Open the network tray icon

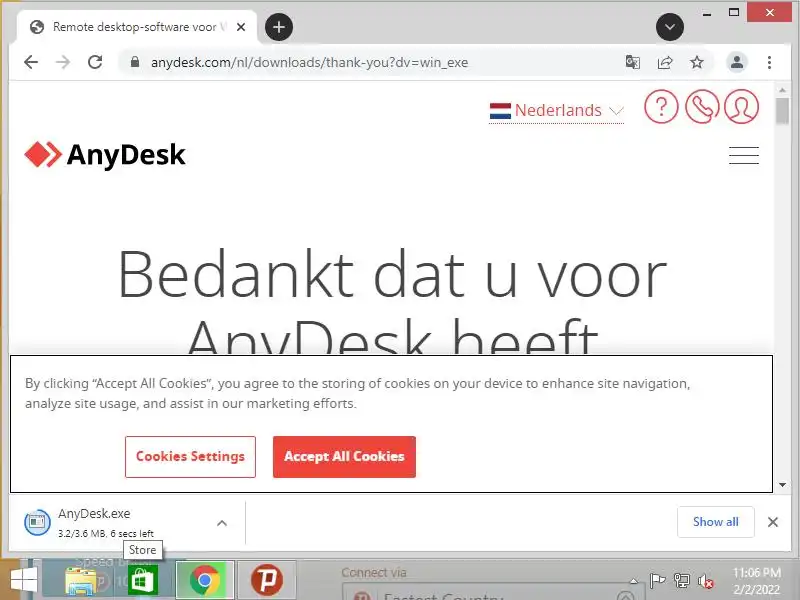click(x=682, y=581)
